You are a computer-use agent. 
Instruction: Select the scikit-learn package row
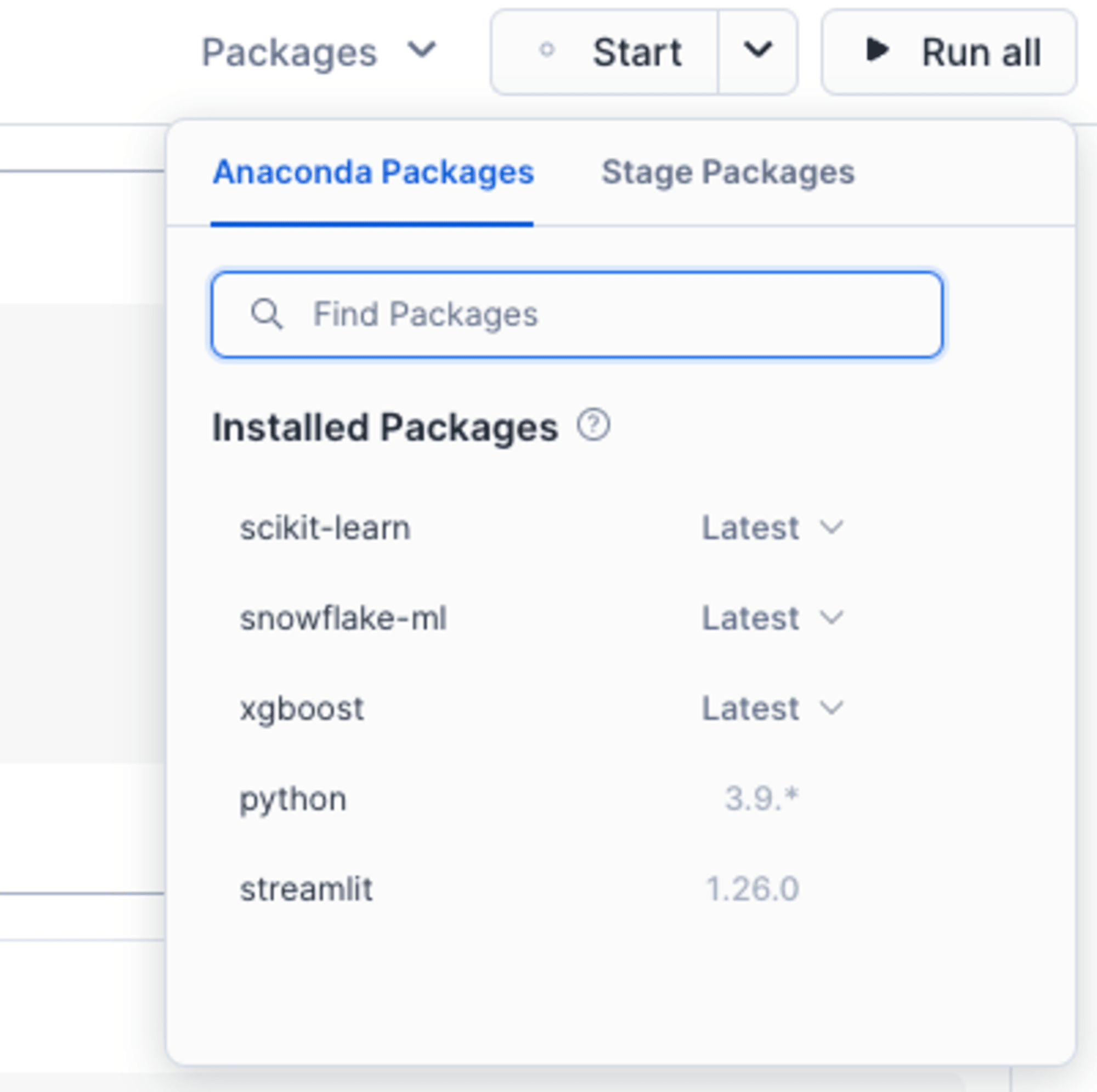click(542, 528)
